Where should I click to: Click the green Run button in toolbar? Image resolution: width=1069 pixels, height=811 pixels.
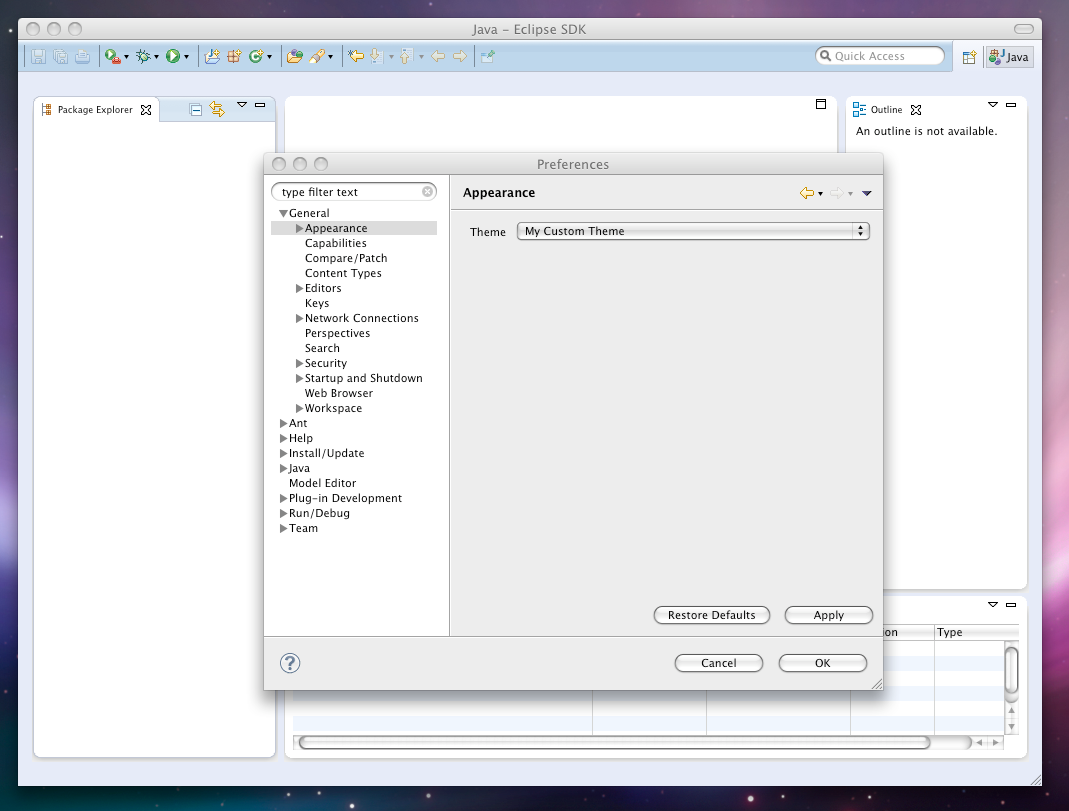(x=173, y=57)
